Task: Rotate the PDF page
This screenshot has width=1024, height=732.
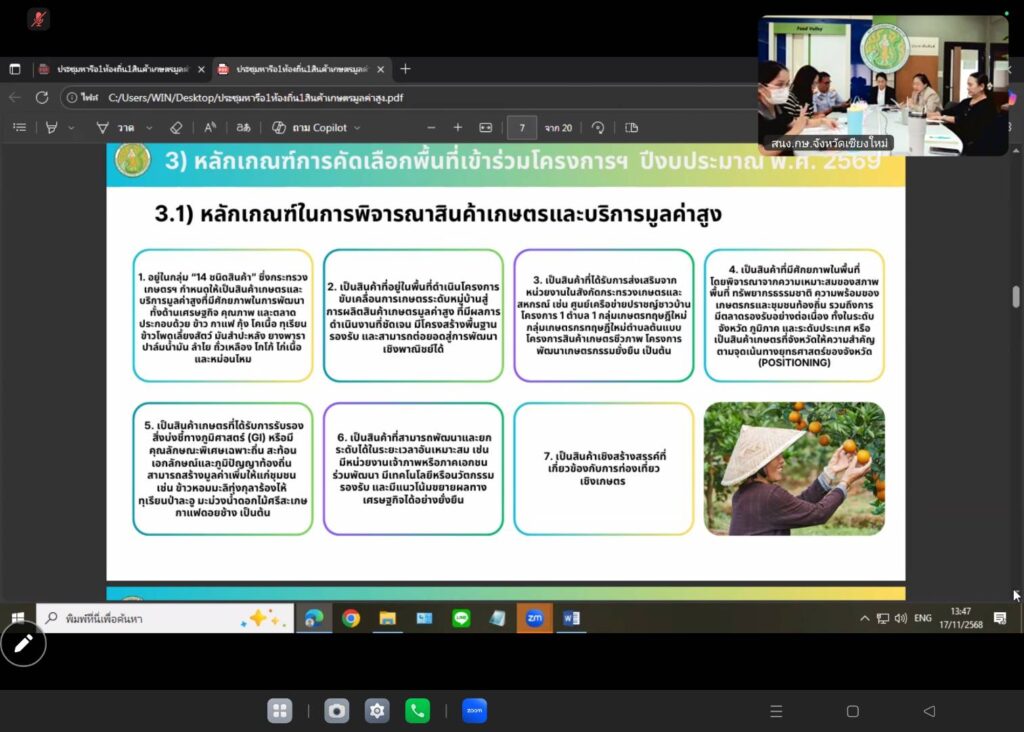Action: [x=598, y=128]
